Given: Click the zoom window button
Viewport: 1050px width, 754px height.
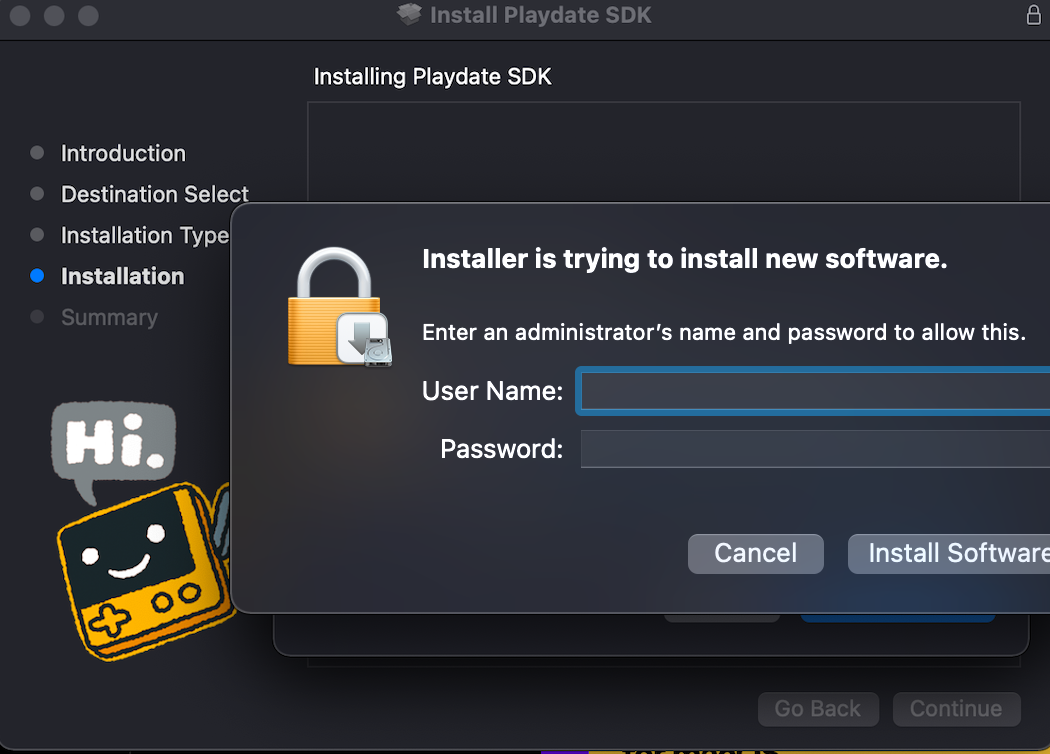Looking at the screenshot, I should tap(88, 15).
